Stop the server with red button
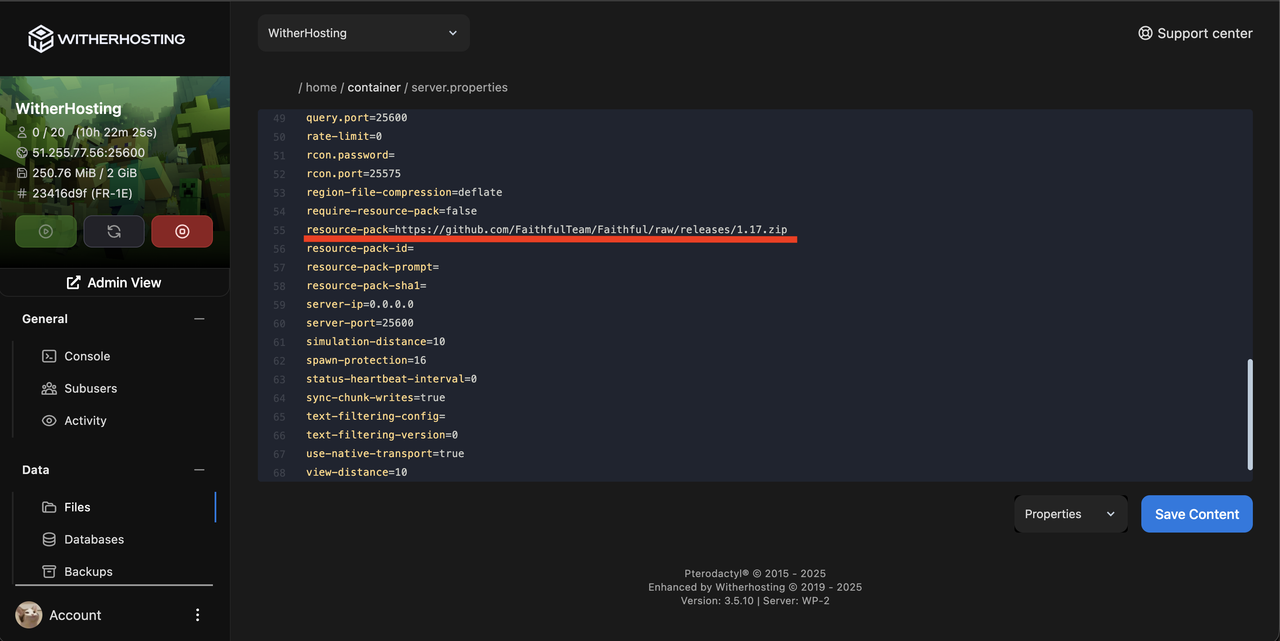 pos(182,231)
